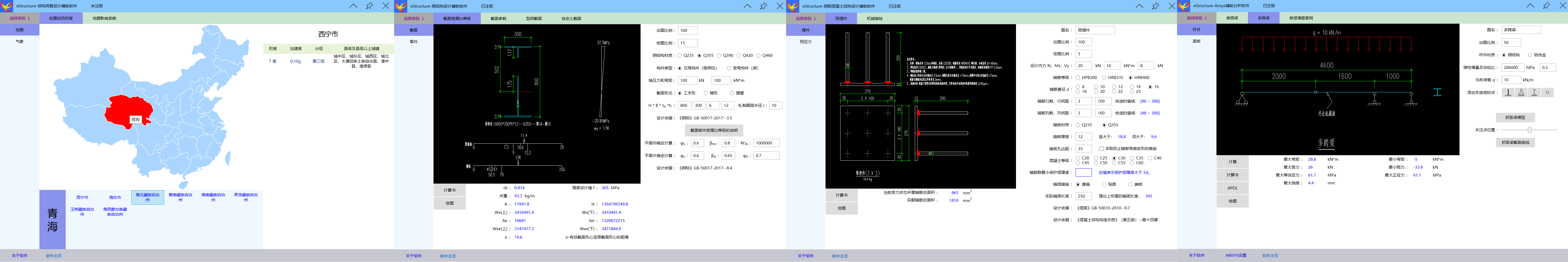The width and height of the screenshot is (1568, 262).
Task: Open 选择类别 dropdown in steel structure window
Action: [414, 18]
